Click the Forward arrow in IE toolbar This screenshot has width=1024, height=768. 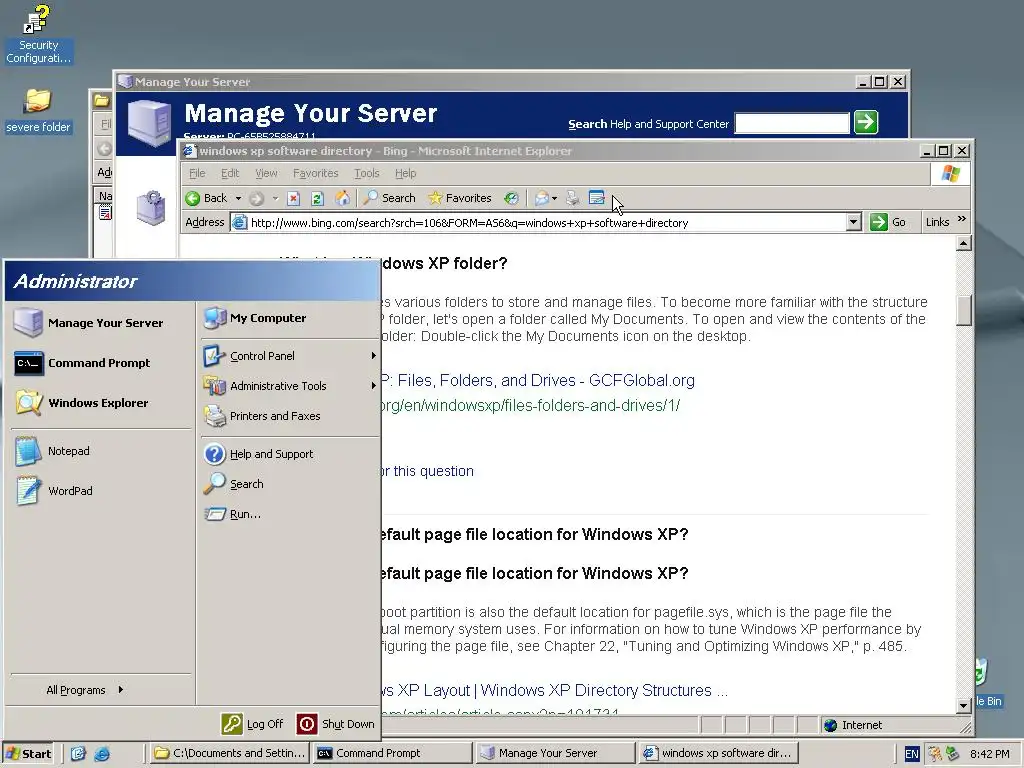click(257, 198)
